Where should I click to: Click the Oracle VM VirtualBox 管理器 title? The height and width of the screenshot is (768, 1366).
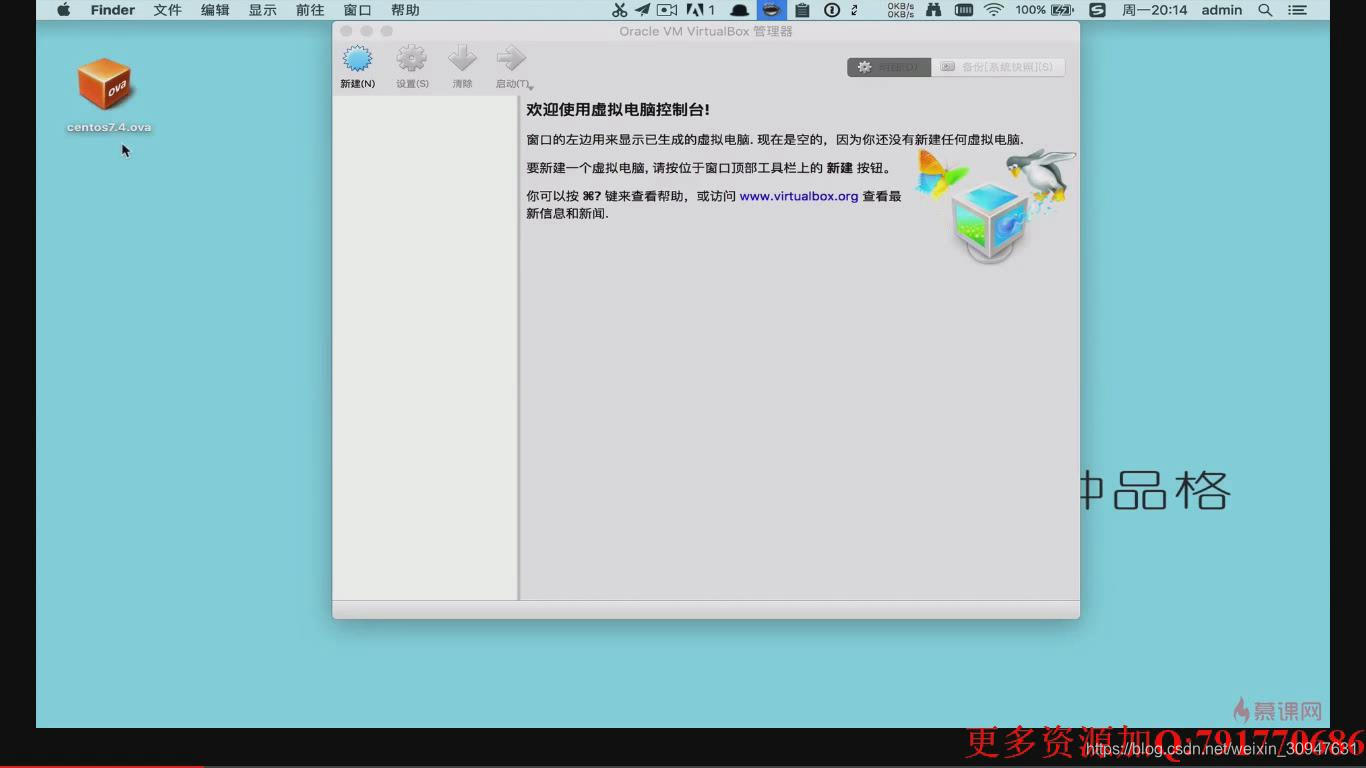(706, 31)
